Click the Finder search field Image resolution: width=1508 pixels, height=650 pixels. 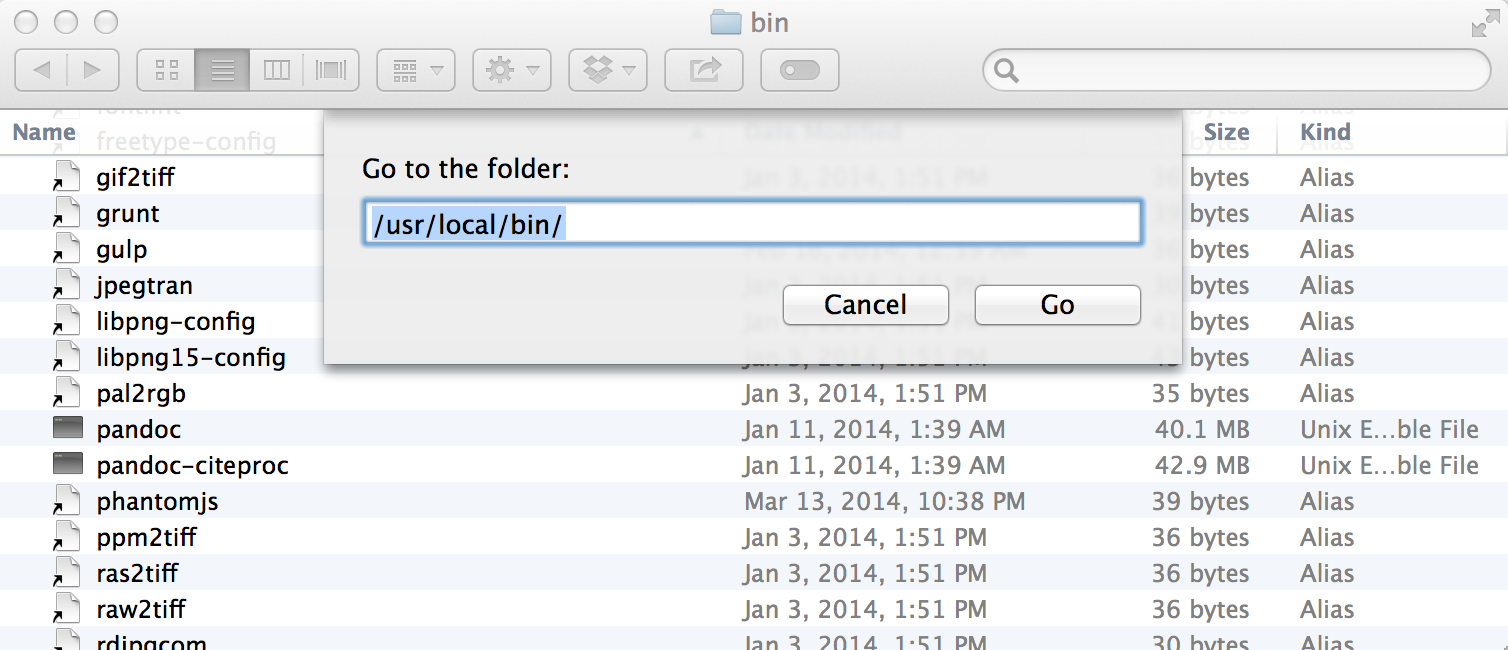[x=1238, y=70]
